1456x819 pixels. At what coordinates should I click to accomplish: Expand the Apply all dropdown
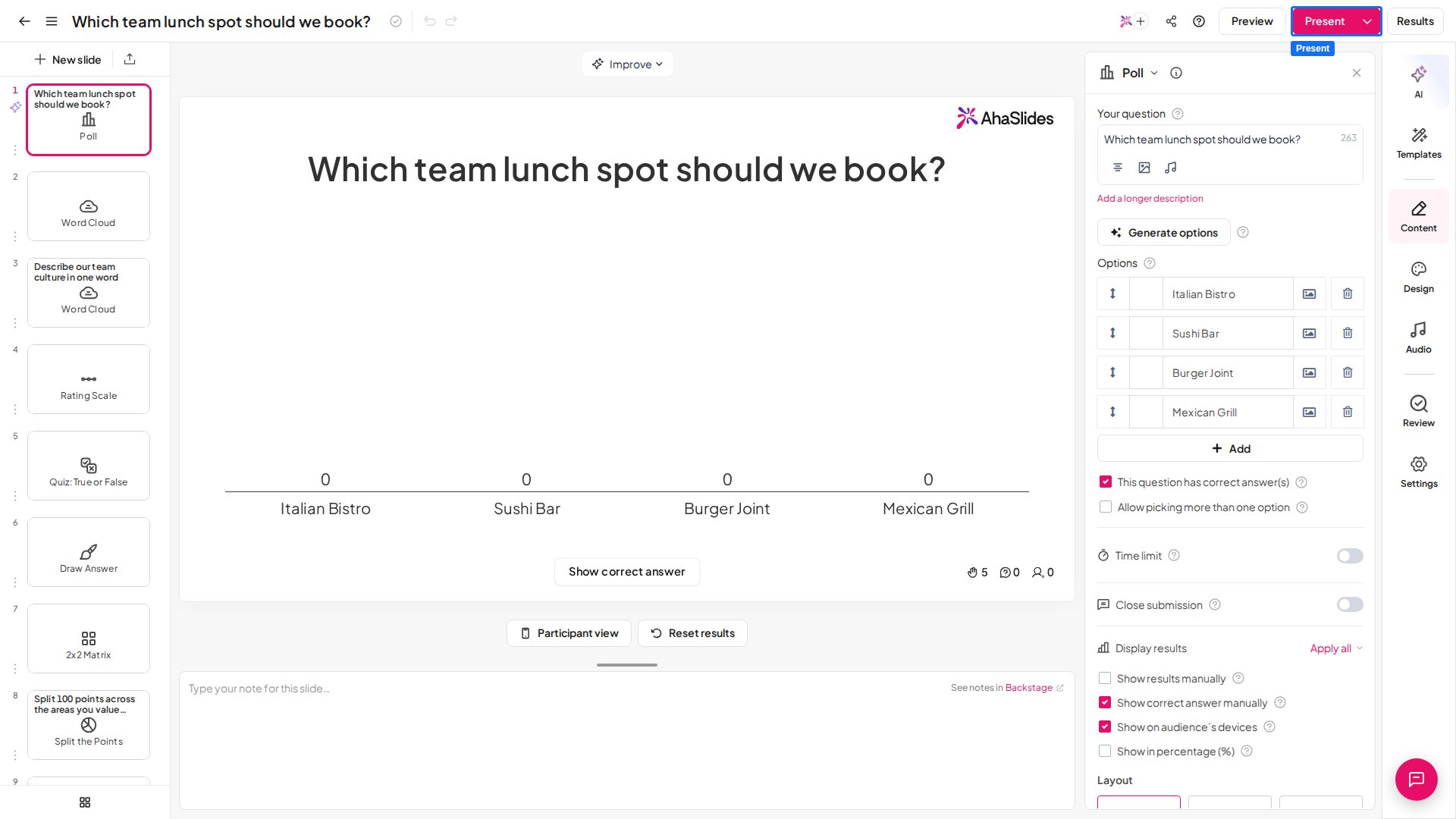[x=1336, y=648]
